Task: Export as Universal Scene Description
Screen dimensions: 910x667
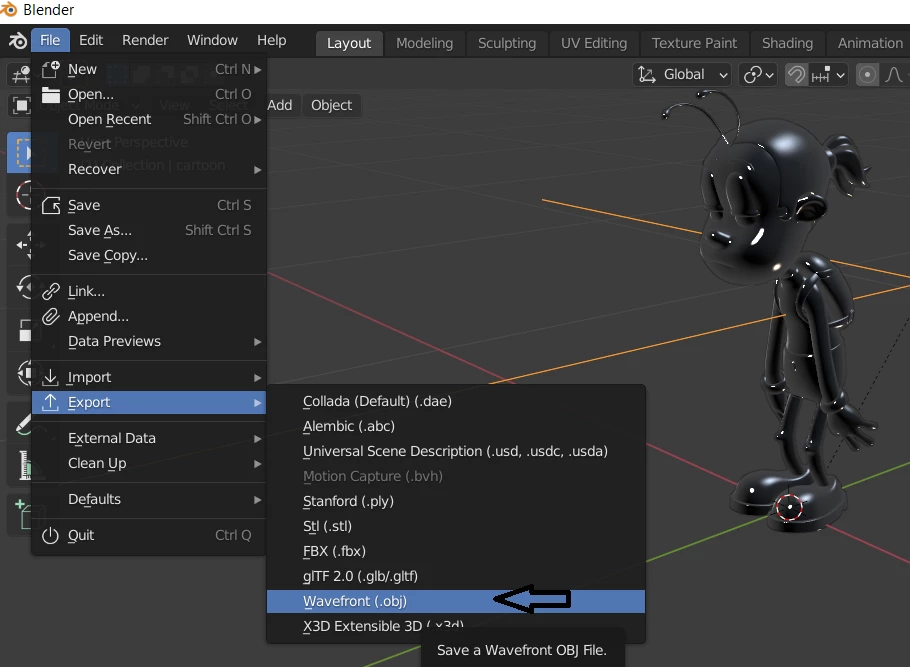Action: [456, 451]
